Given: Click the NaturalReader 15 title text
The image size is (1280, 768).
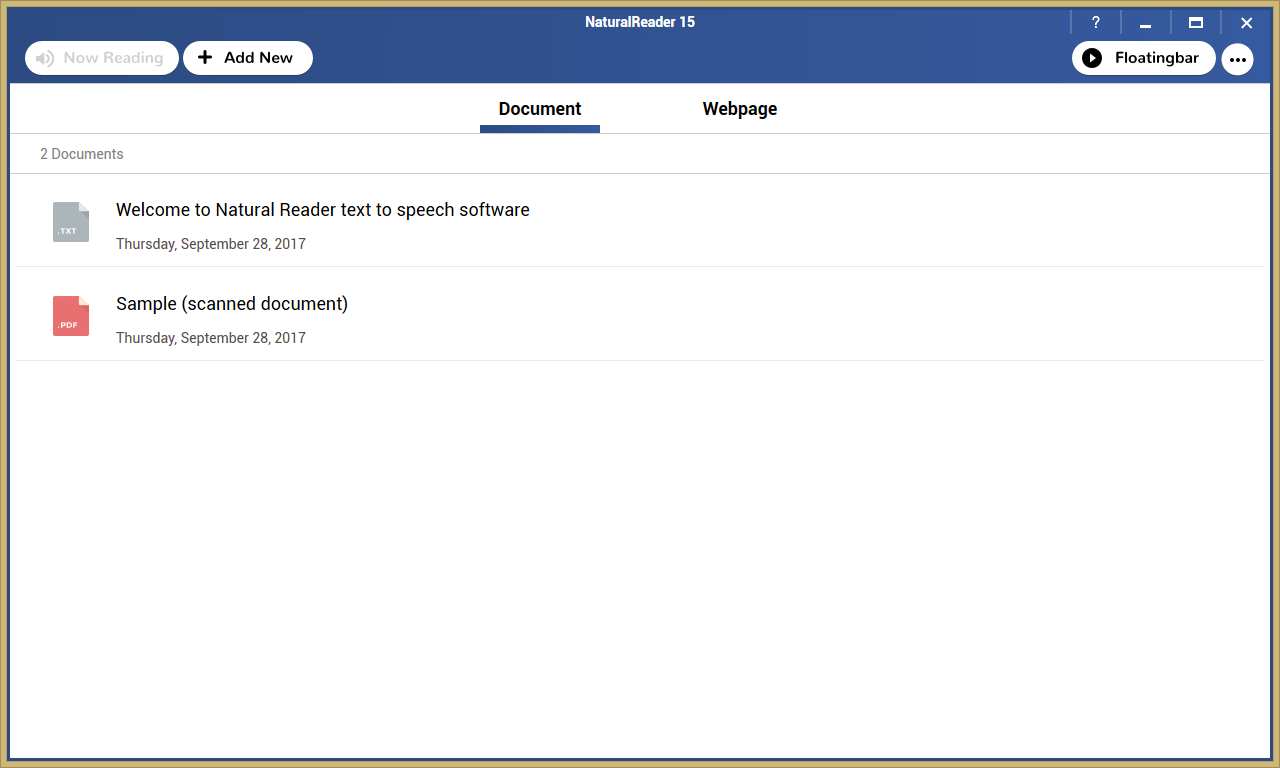Looking at the screenshot, I should [x=640, y=22].
